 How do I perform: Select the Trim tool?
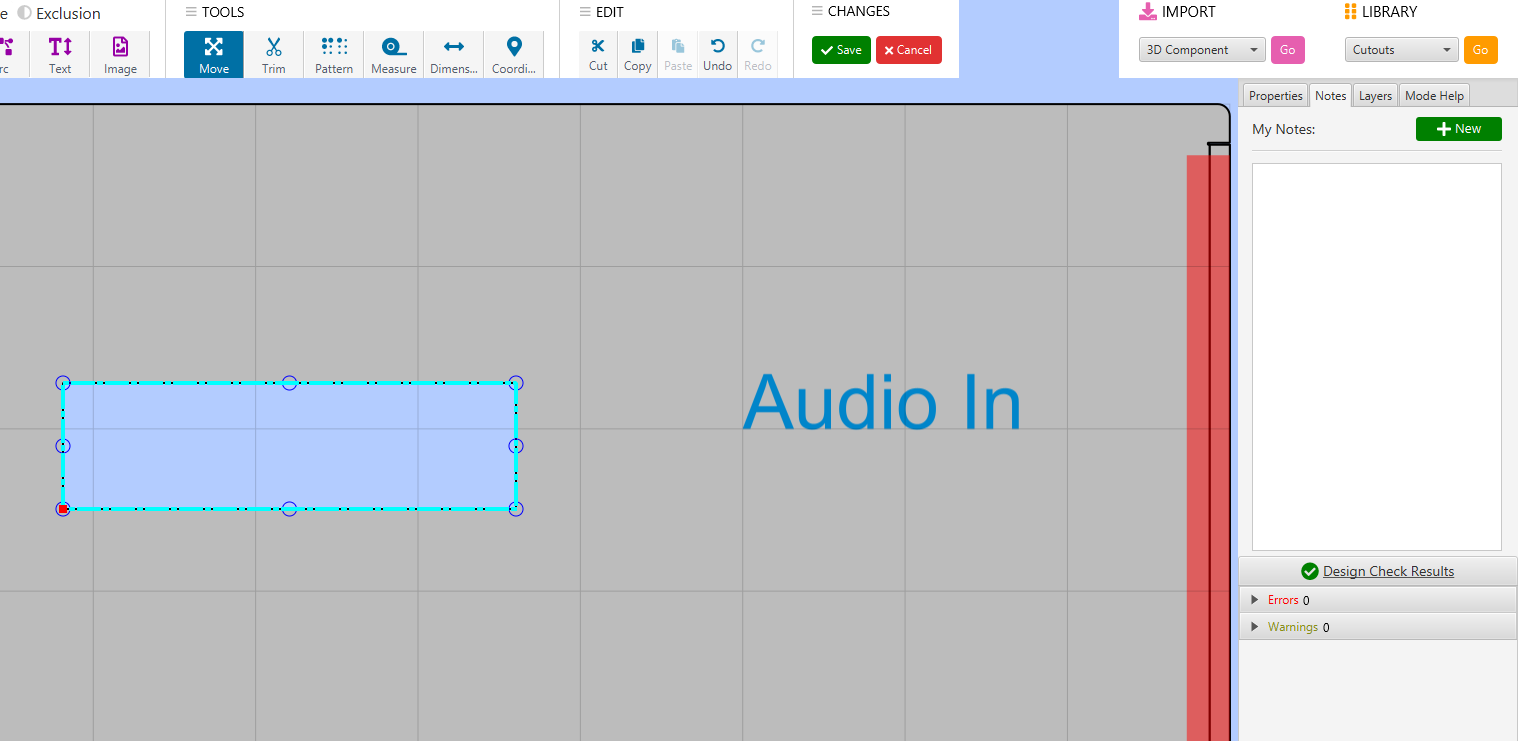(x=273, y=55)
